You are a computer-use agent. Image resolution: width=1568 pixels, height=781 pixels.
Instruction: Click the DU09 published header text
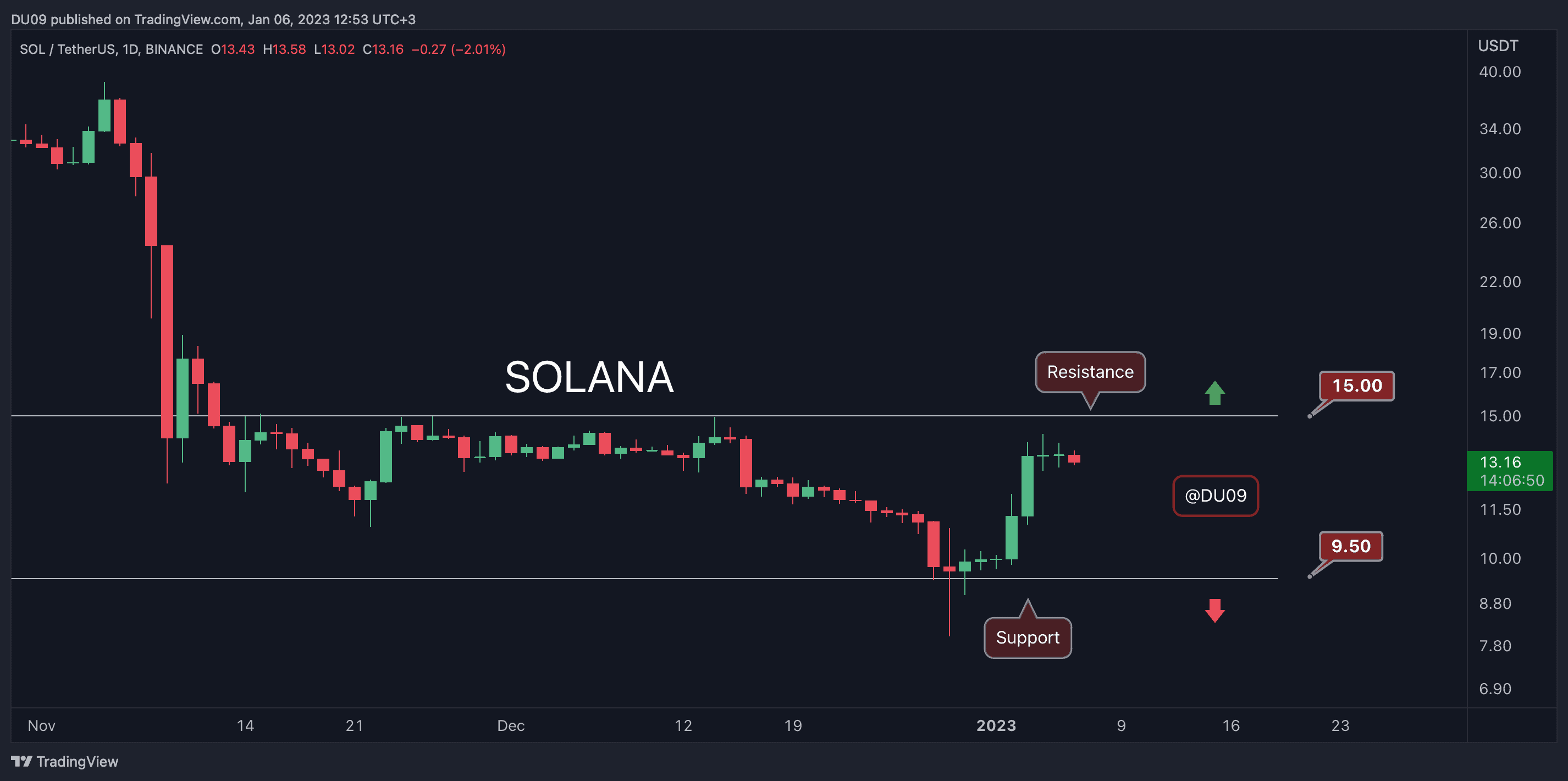[213, 19]
